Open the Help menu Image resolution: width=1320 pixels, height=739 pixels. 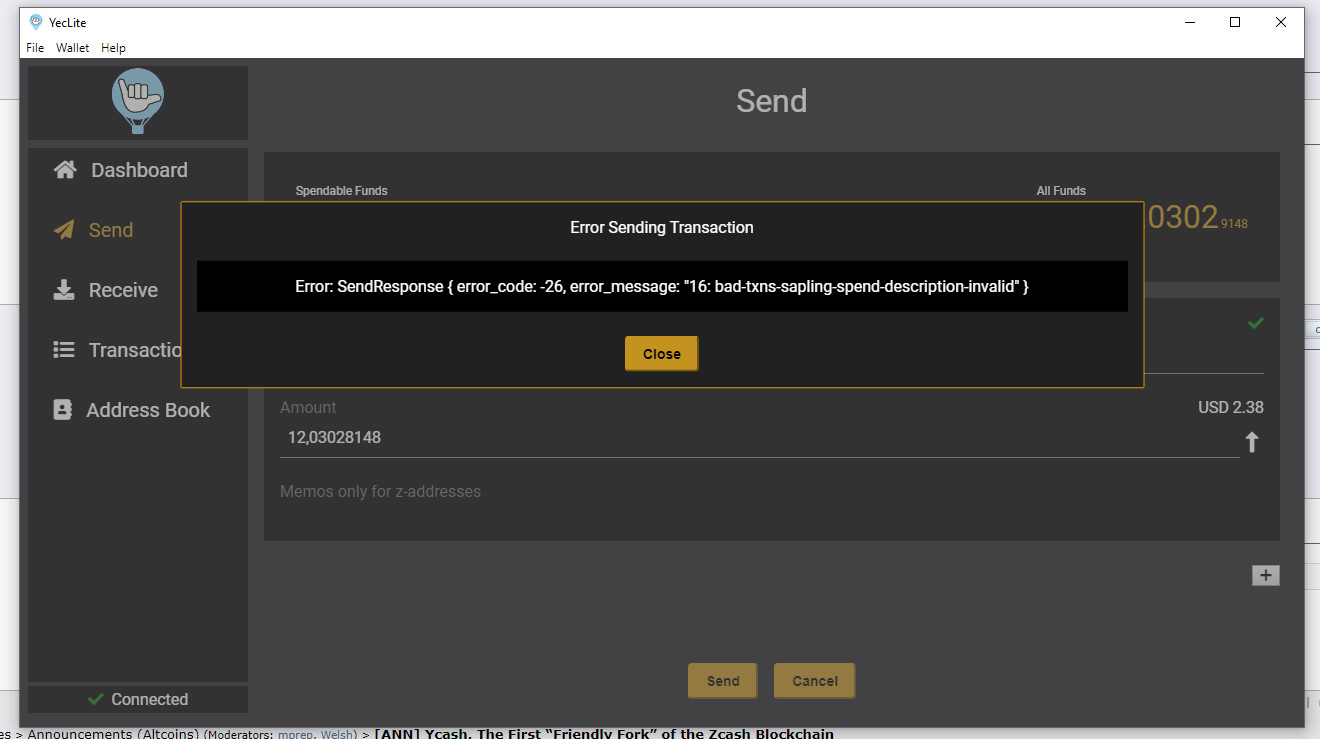click(x=113, y=48)
